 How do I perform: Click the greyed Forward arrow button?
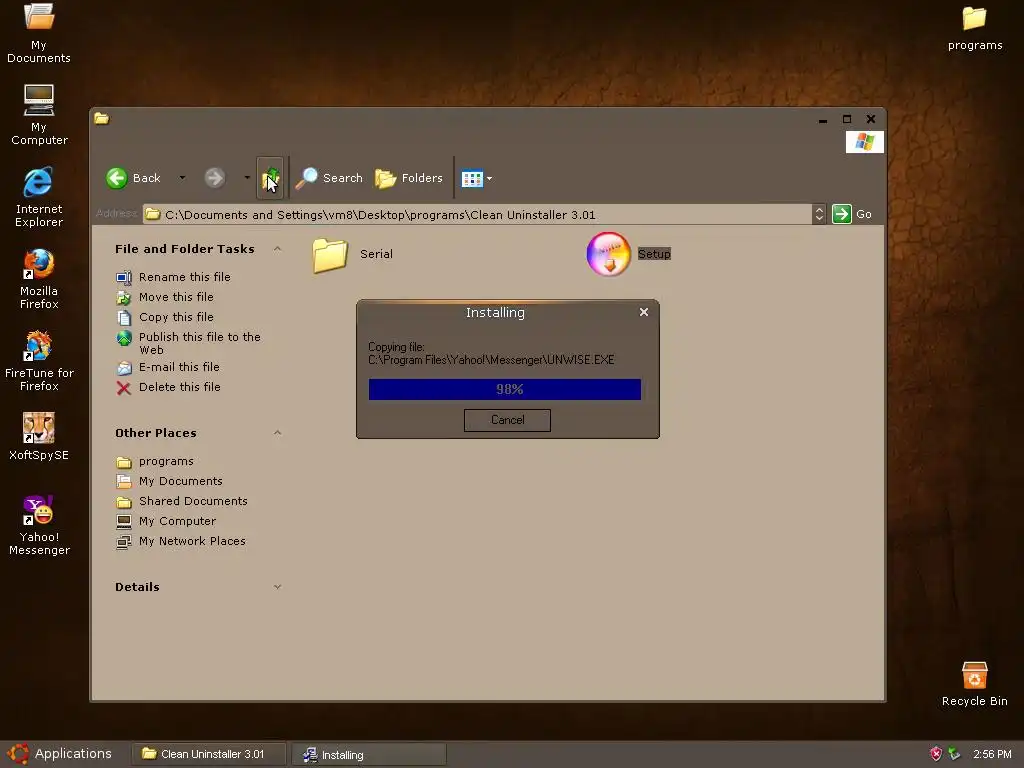214,178
